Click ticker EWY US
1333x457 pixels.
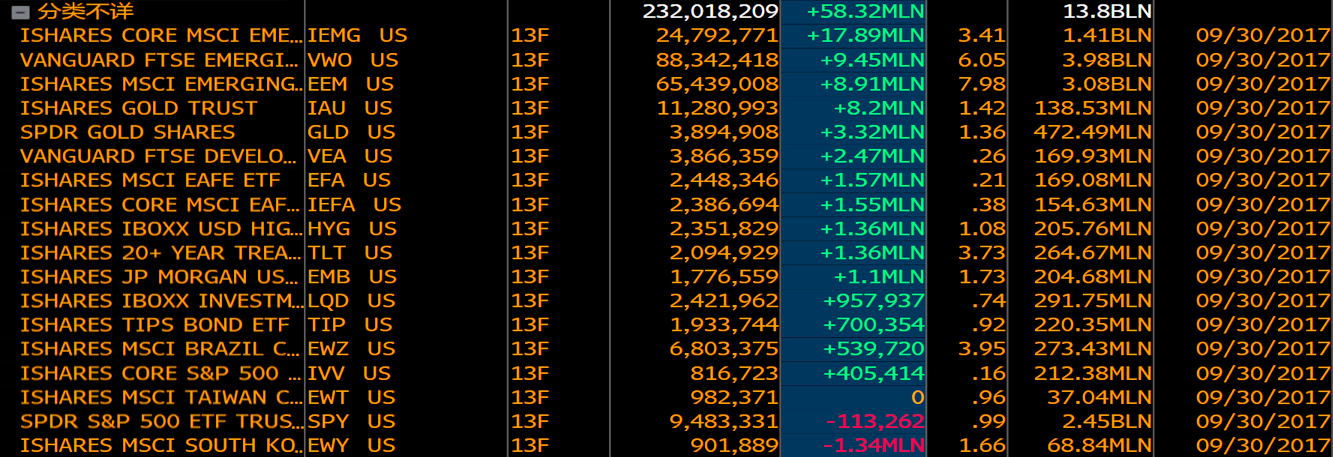(x=352, y=444)
